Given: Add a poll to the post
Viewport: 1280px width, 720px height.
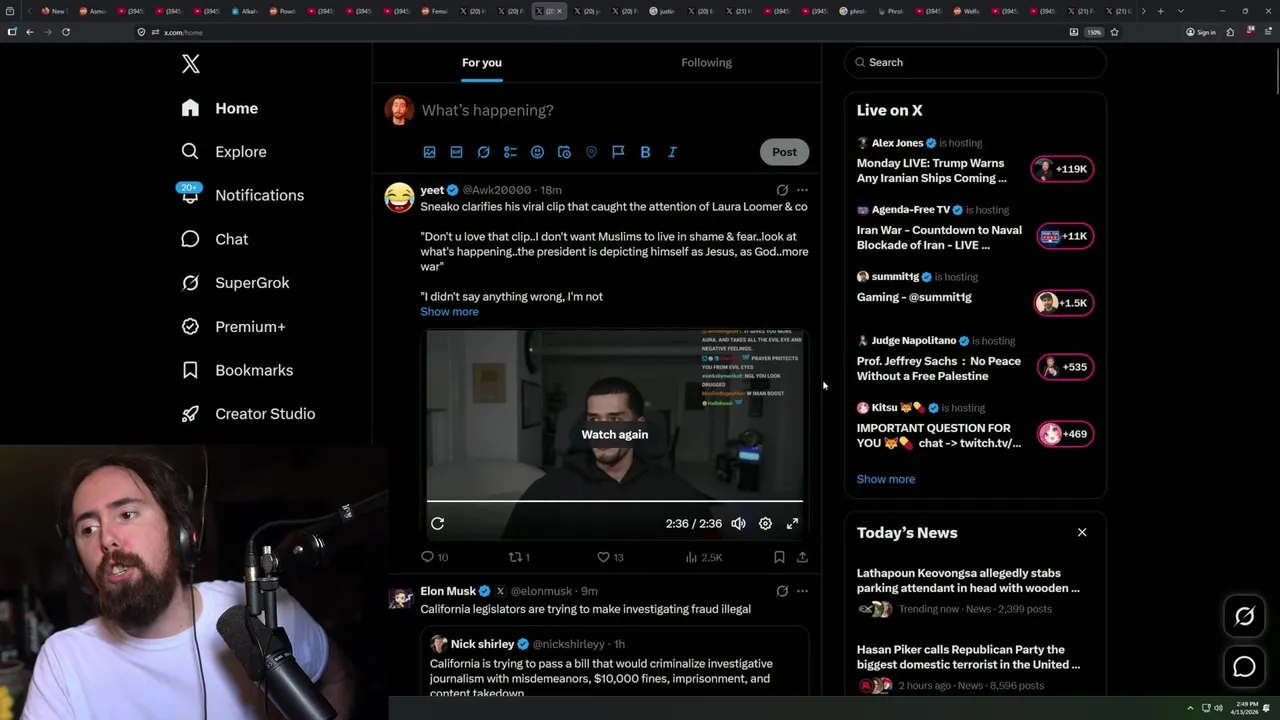Looking at the screenshot, I should (510, 152).
